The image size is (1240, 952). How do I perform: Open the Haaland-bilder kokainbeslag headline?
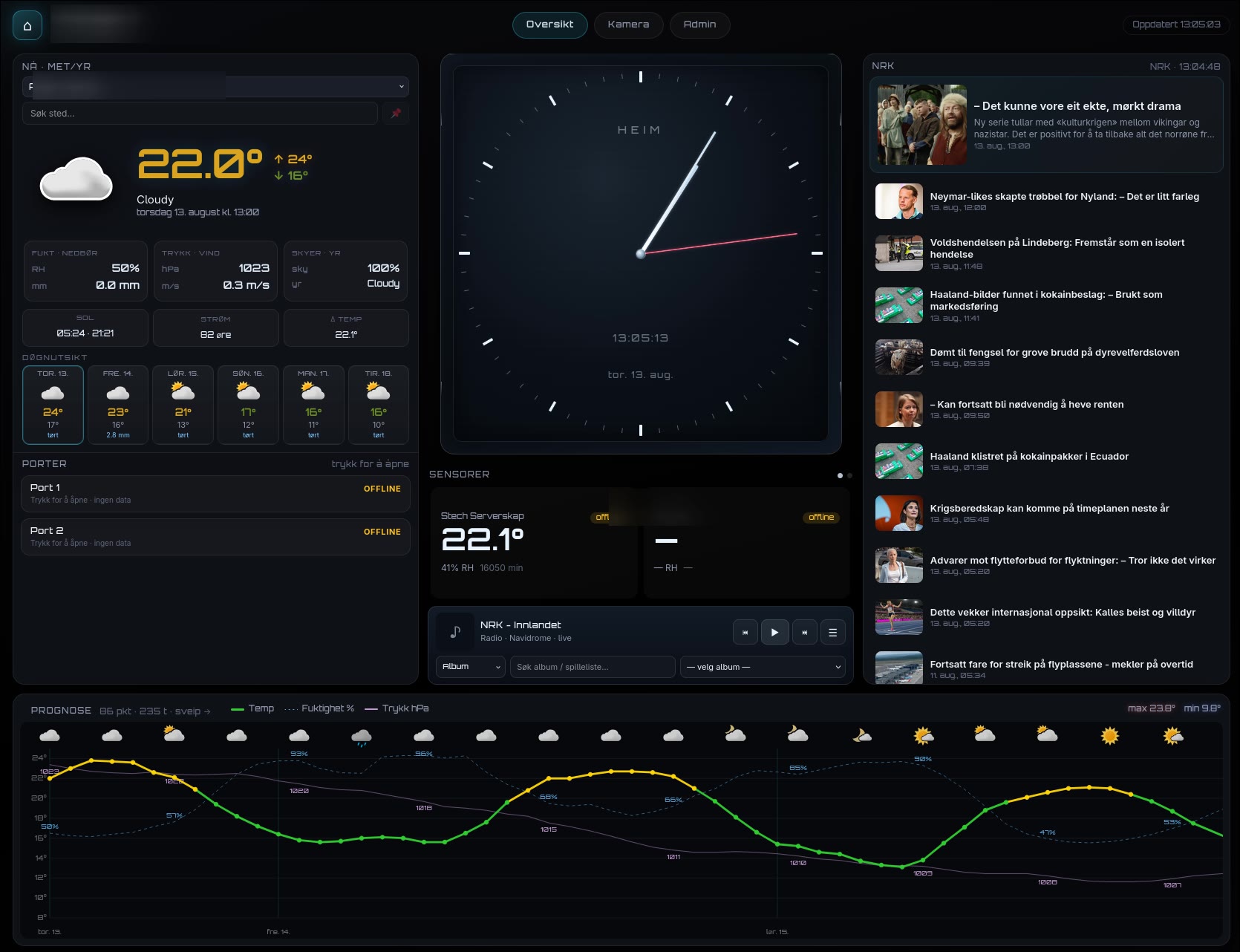pyautogui.click(x=1046, y=300)
